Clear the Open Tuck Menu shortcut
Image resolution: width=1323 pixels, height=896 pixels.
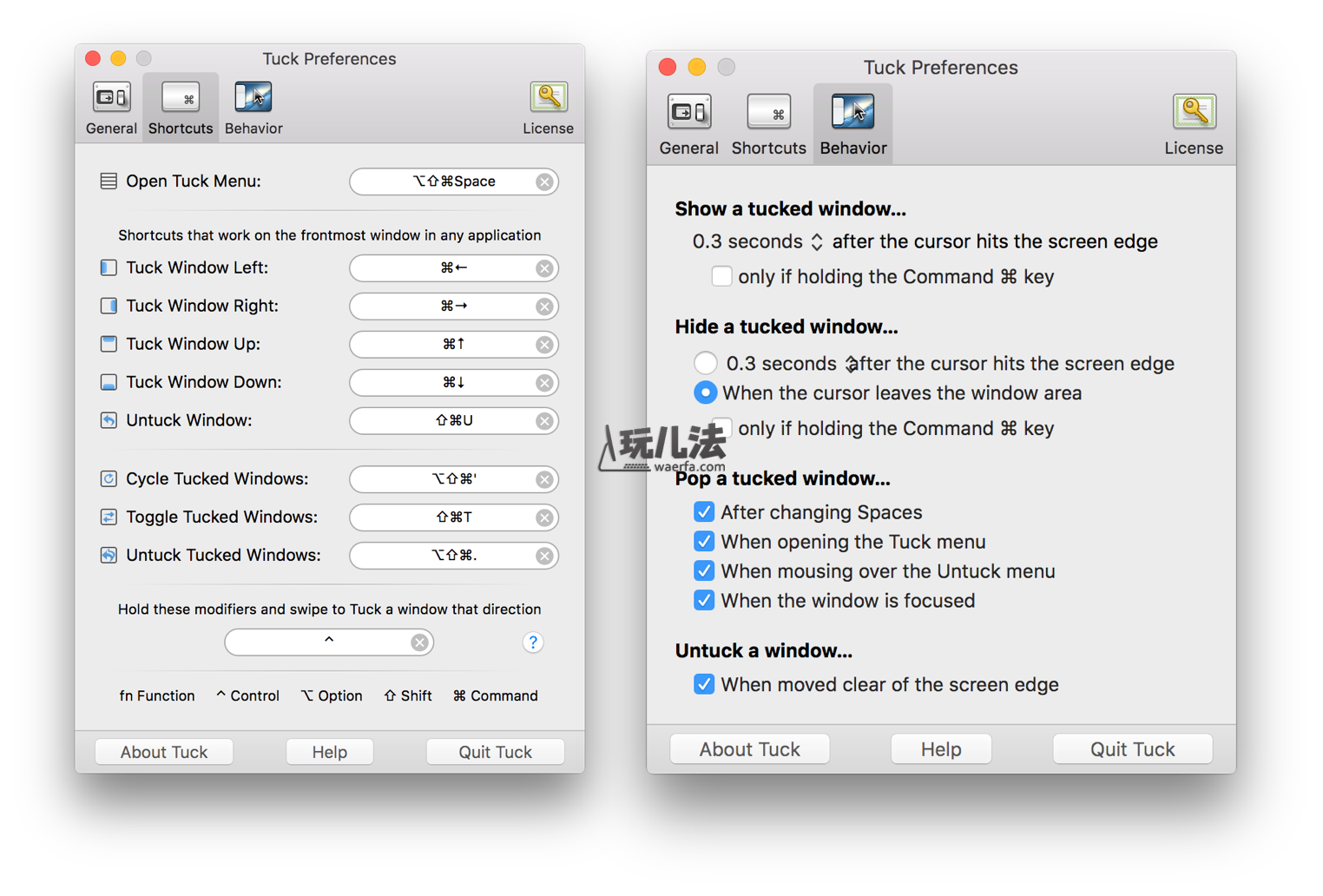pyautogui.click(x=544, y=181)
